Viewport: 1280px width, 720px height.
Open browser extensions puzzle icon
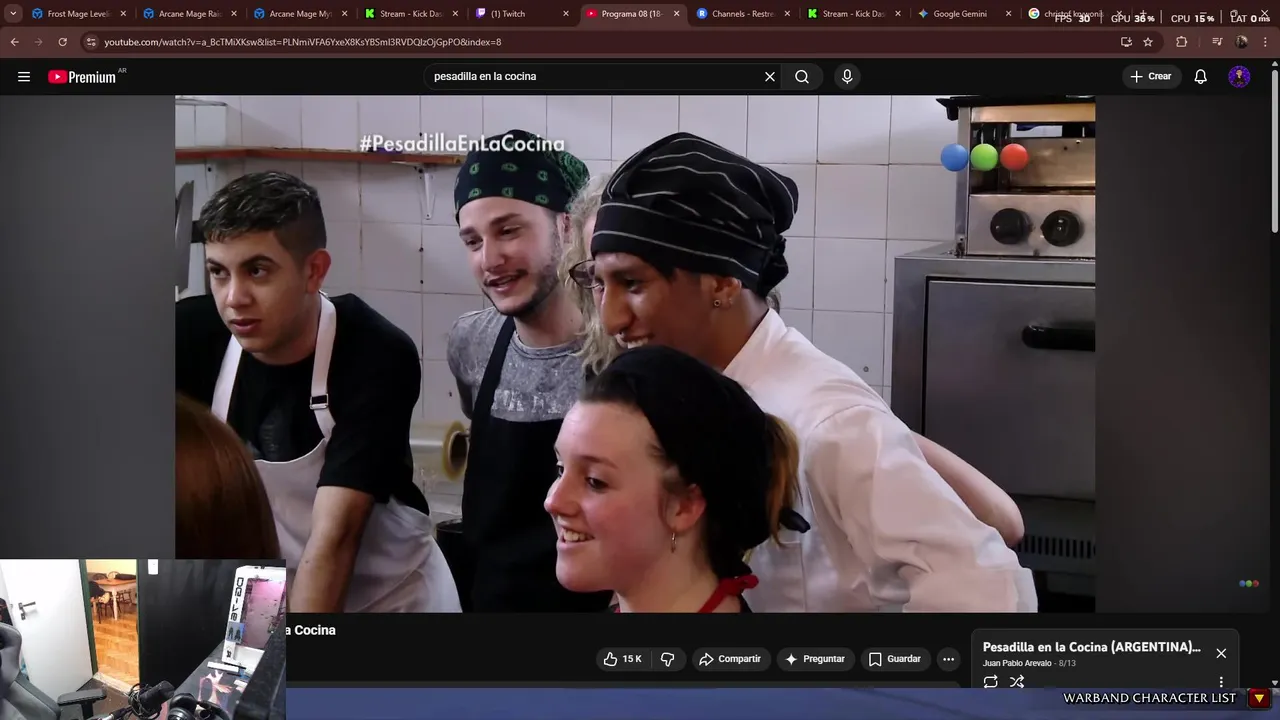(x=1182, y=42)
